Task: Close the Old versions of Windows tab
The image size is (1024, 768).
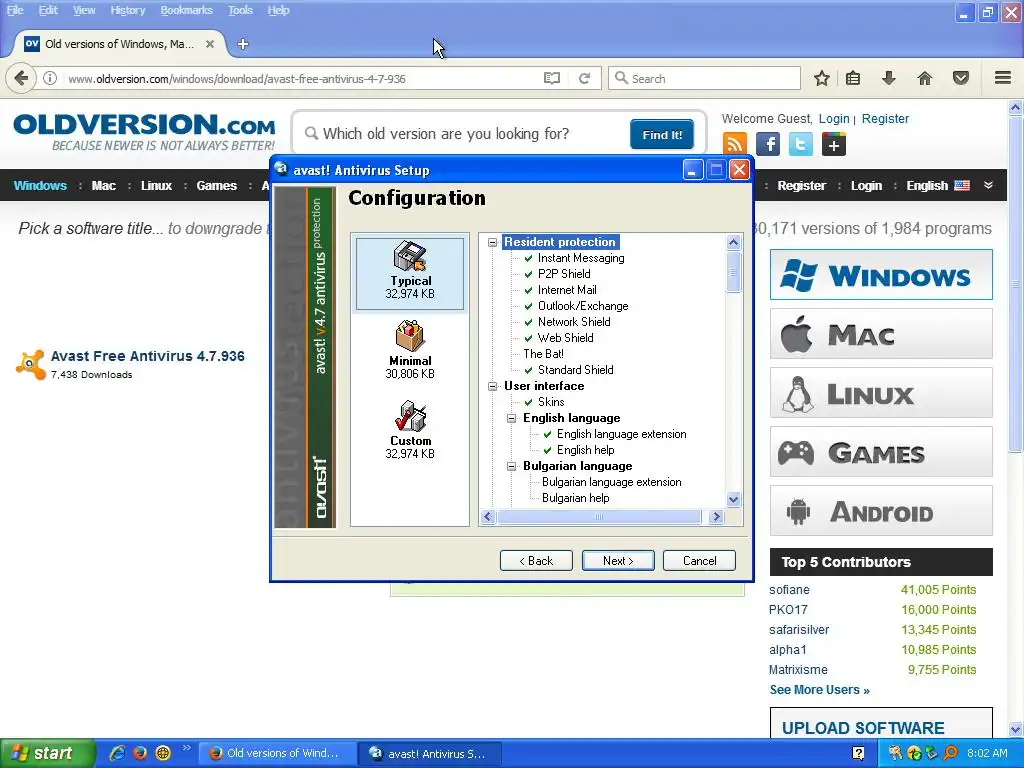Action: coord(210,44)
